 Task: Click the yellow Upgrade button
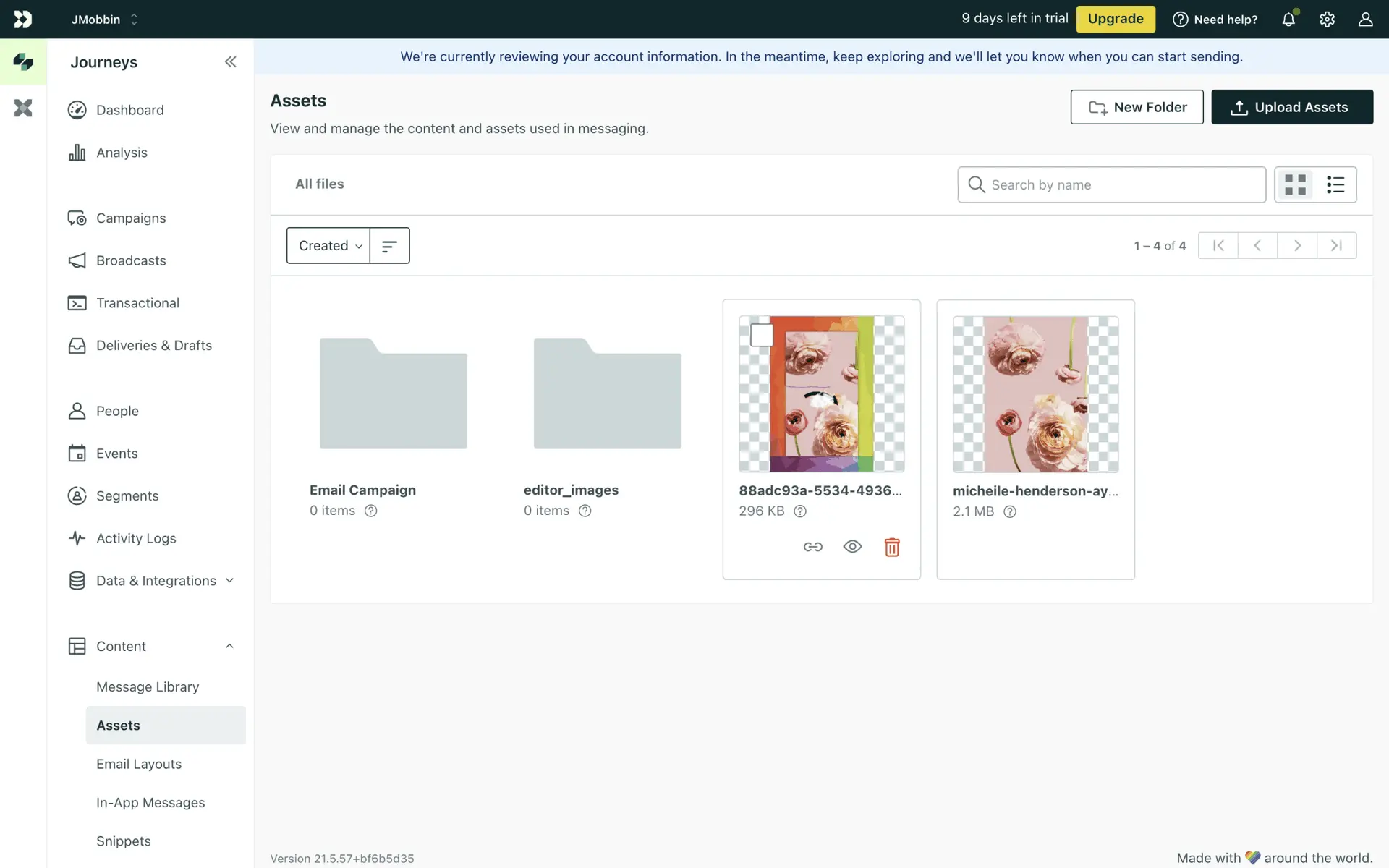pos(1115,19)
